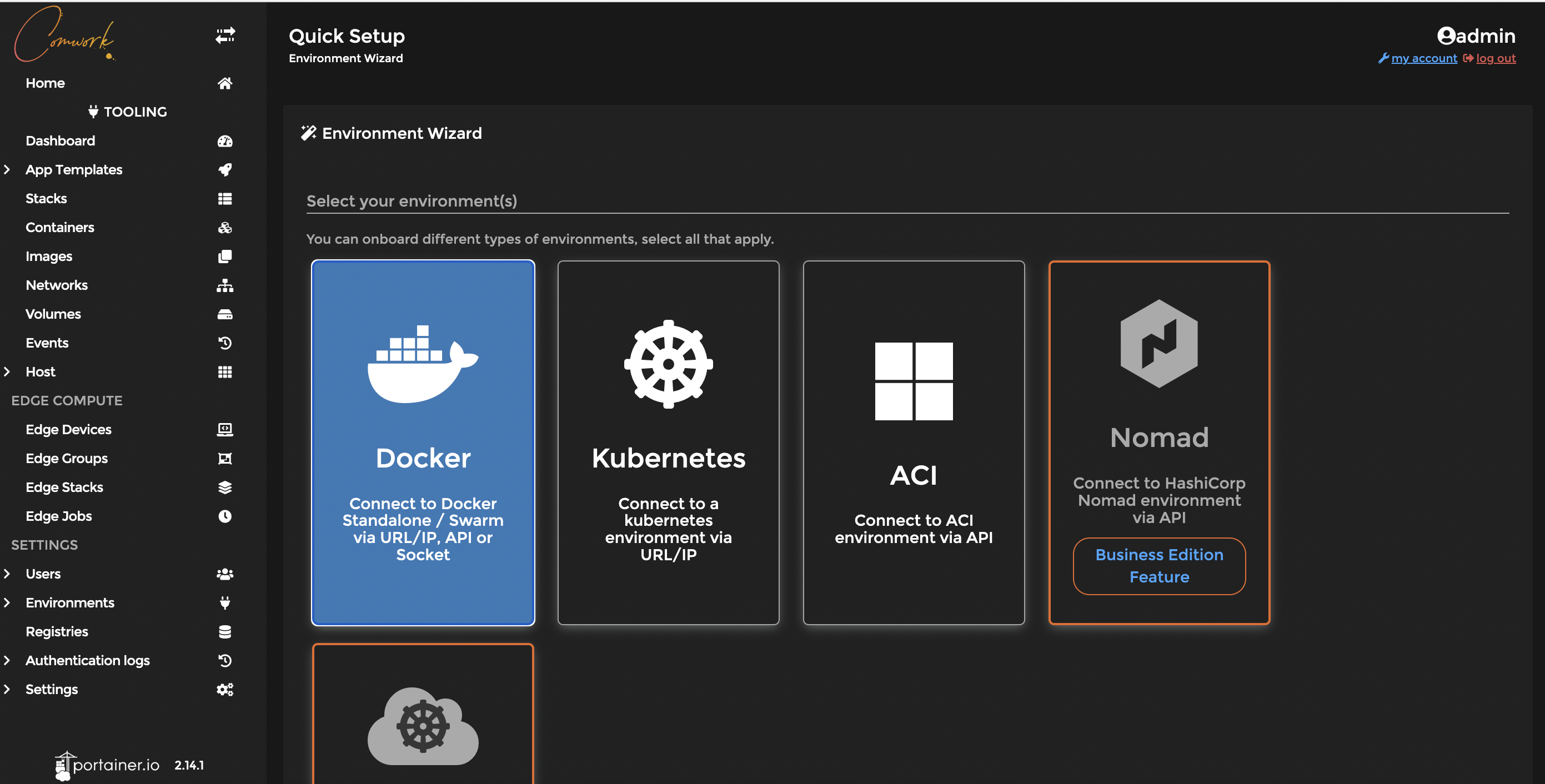The width and height of the screenshot is (1545, 784).
Task: Click the Containers cubes icon
Action: tap(225, 228)
